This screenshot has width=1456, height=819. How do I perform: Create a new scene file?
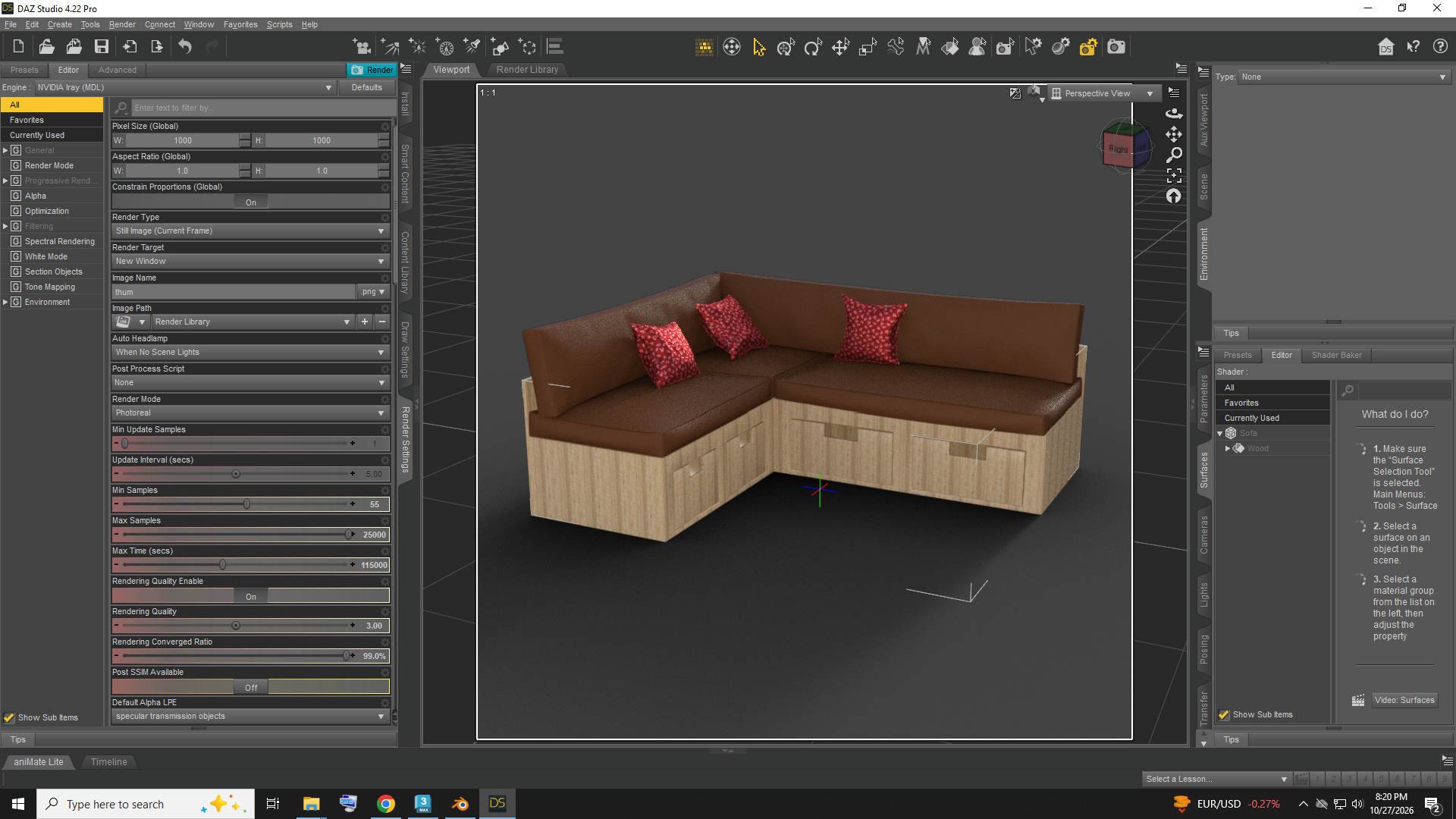19,47
